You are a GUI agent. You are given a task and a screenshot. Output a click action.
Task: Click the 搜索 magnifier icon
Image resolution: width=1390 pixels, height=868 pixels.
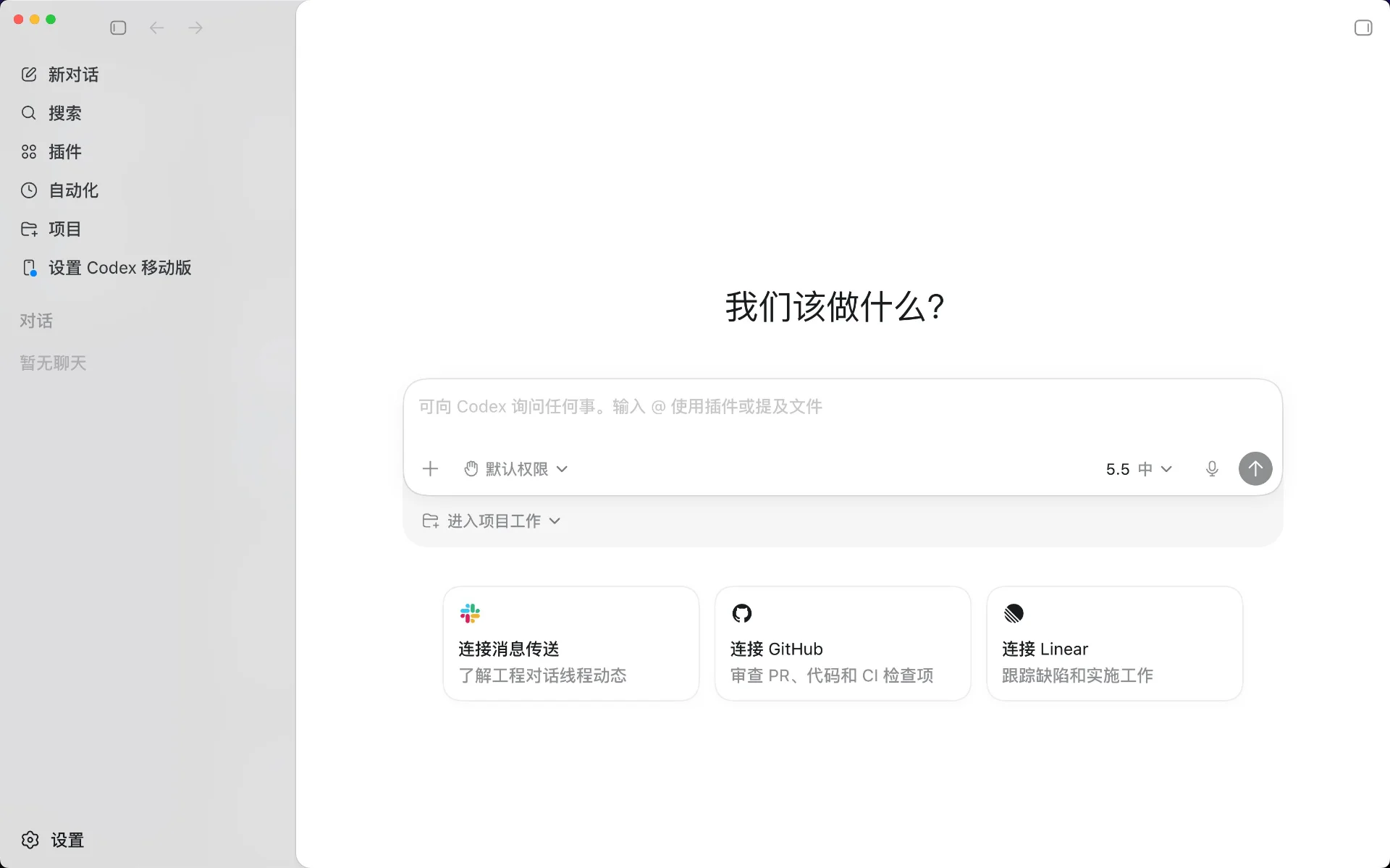click(29, 113)
